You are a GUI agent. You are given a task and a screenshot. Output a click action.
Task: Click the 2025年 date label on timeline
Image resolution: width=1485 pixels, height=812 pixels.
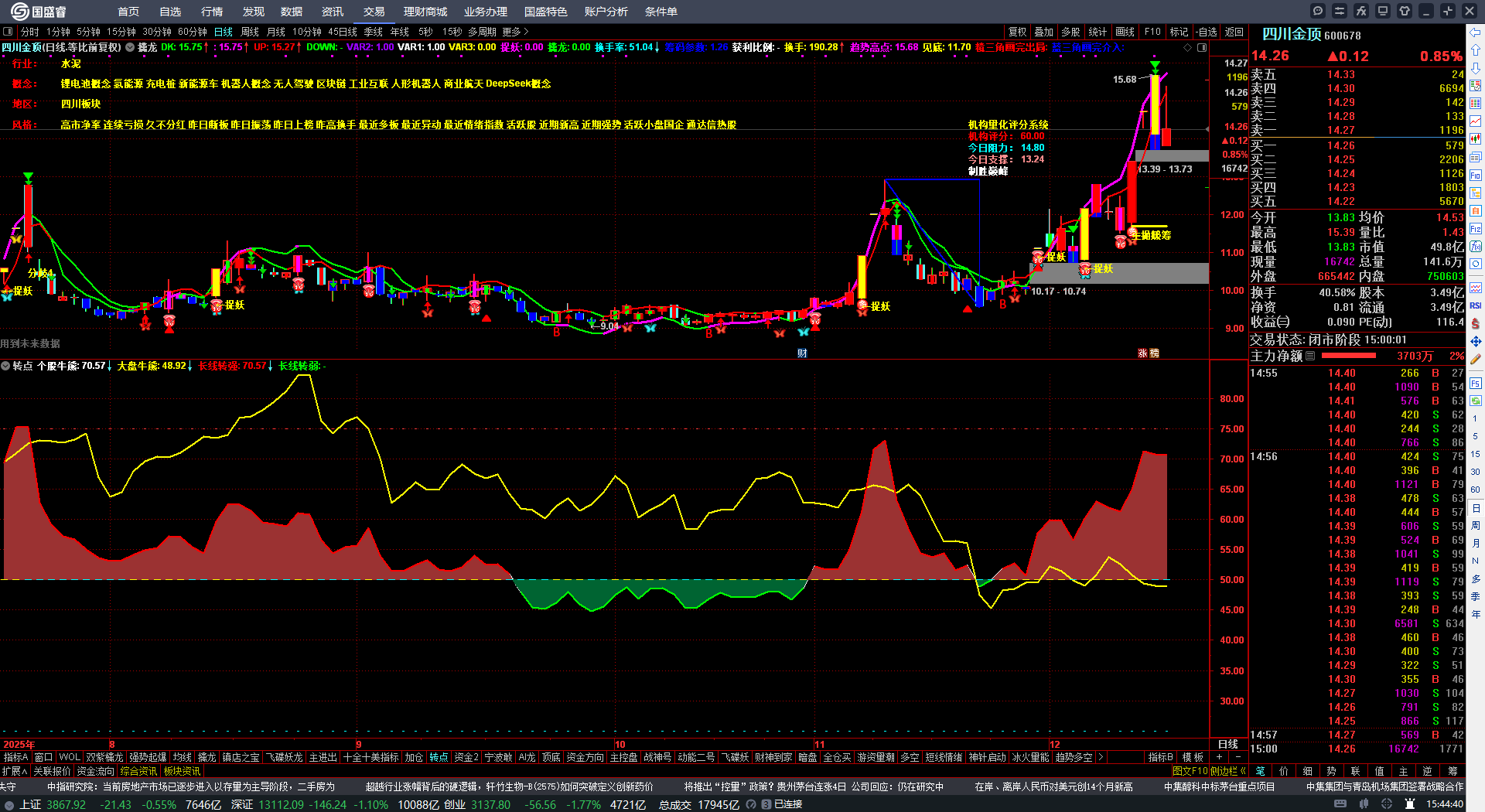tap(19, 745)
